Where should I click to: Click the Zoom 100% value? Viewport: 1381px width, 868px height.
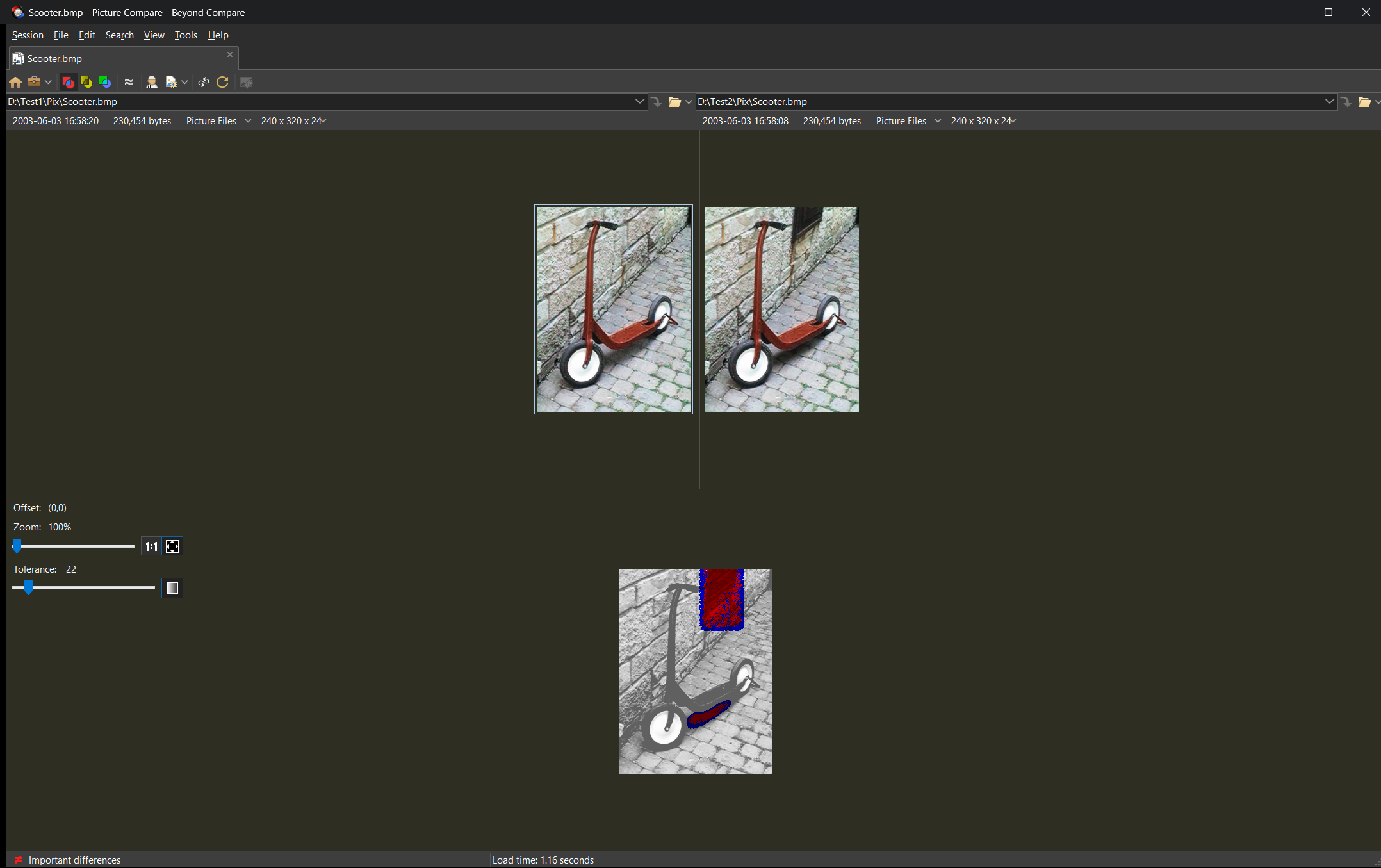(x=60, y=527)
